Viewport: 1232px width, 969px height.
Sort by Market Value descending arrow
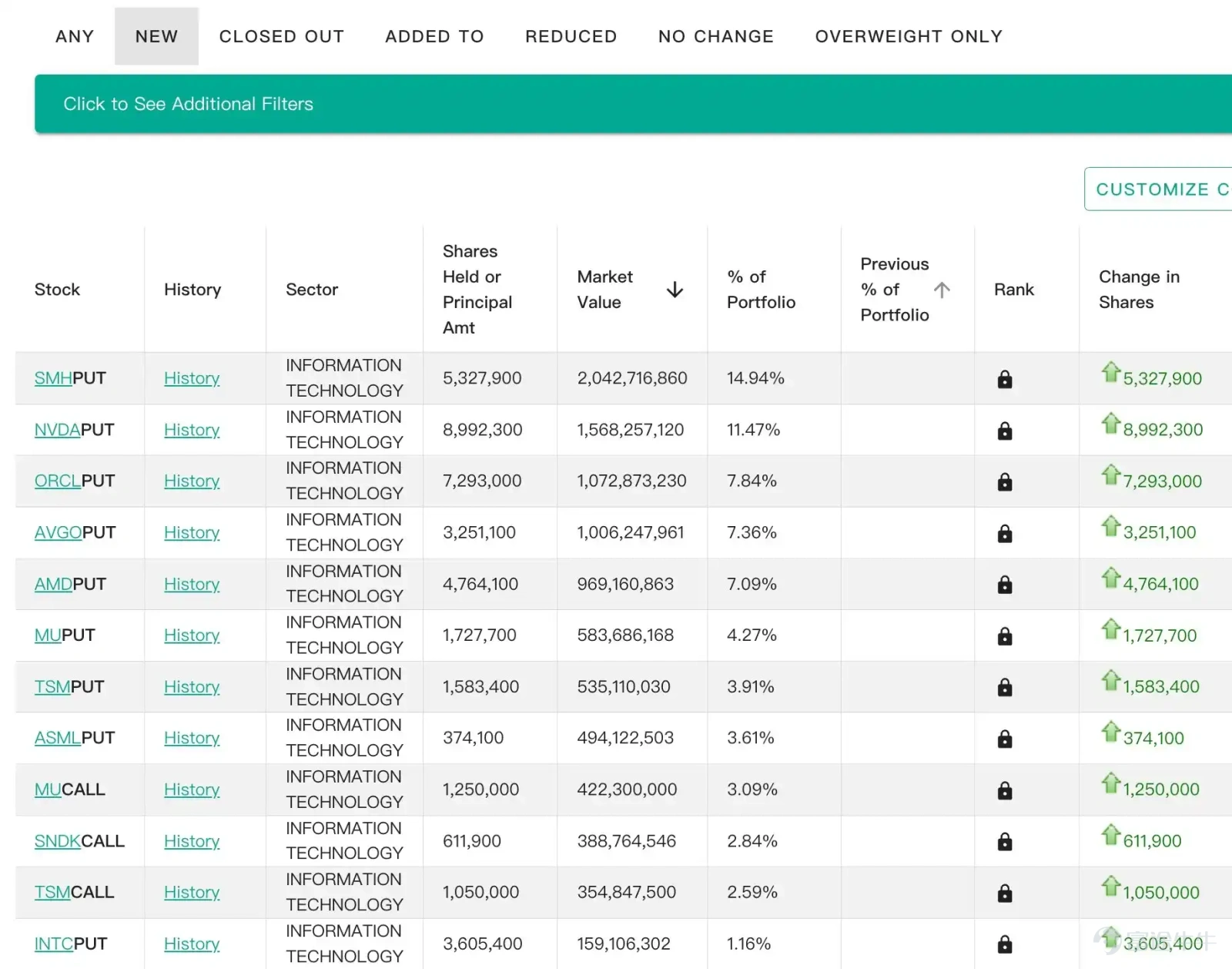coord(675,290)
